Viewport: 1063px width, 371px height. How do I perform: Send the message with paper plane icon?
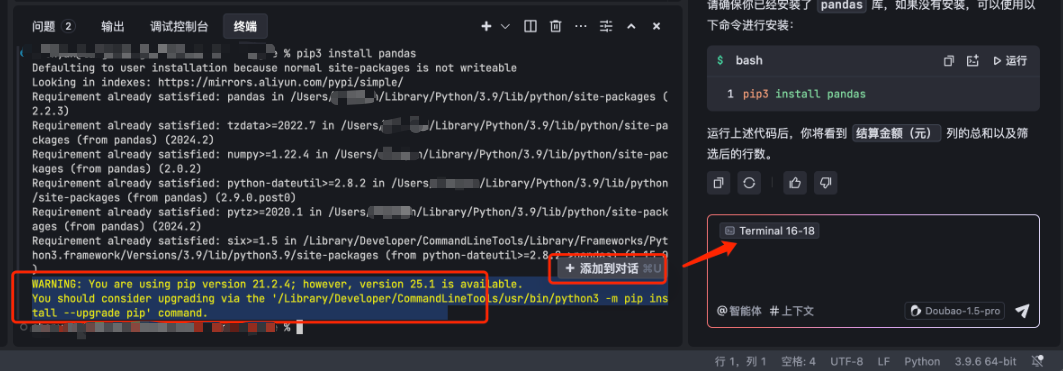pos(1022,311)
